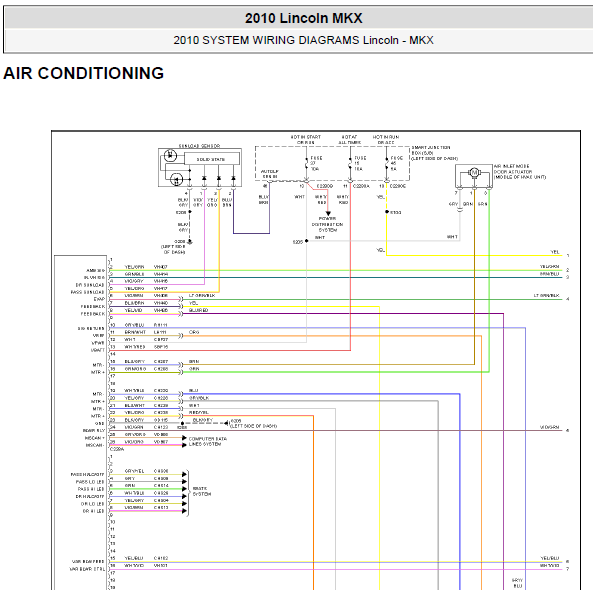
Task: Click the "C228A" connector label
Action: (117, 449)
